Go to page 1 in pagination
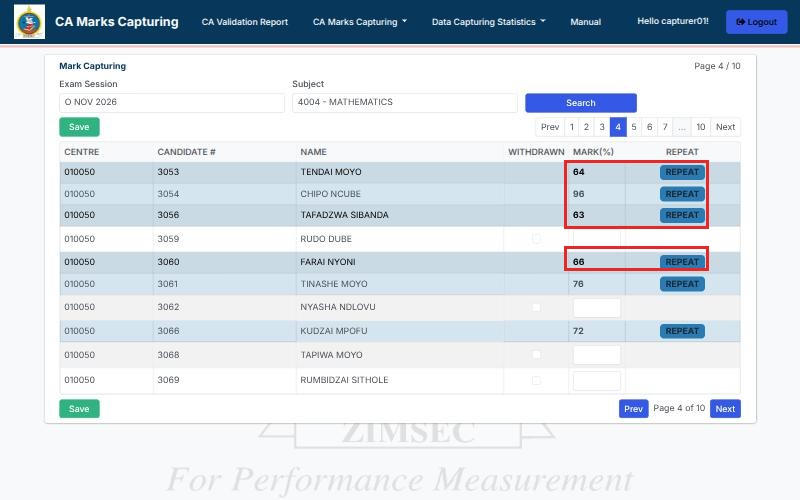 (572, 127)
